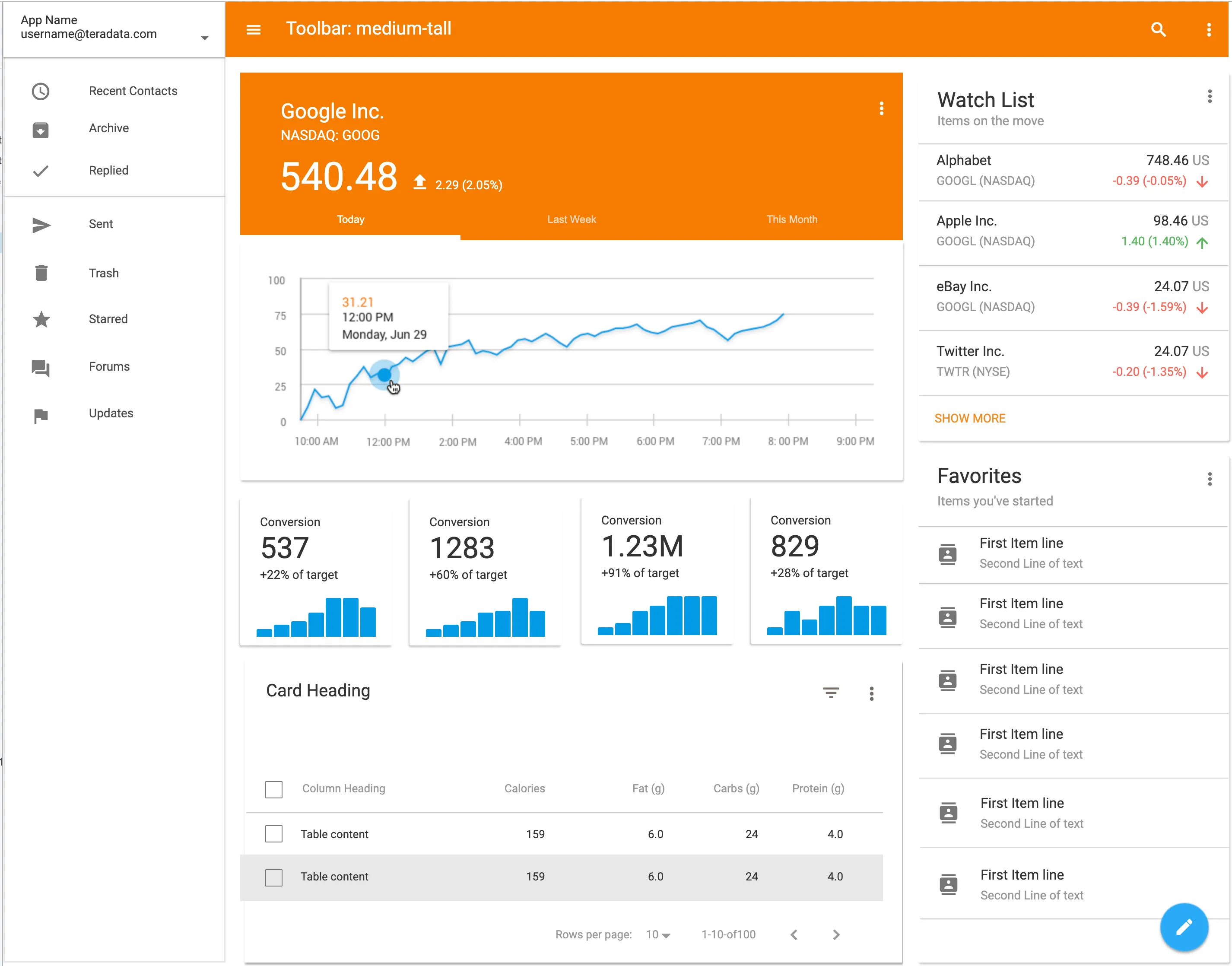The height and width of the screenshot is (966, 1232).
Task: Open Starred in the sidebar
Action: pyautogui.click(x=108, y=319)
